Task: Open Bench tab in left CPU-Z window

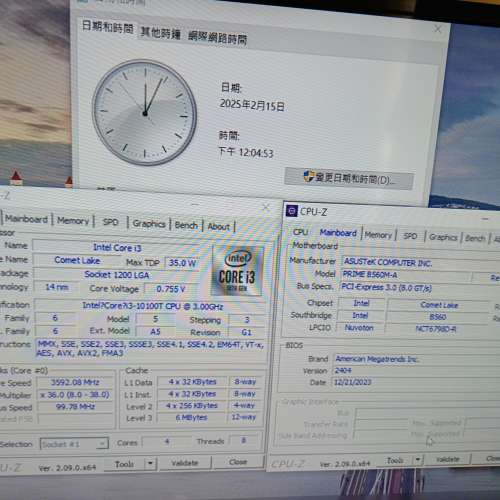Action: point(186,225)
